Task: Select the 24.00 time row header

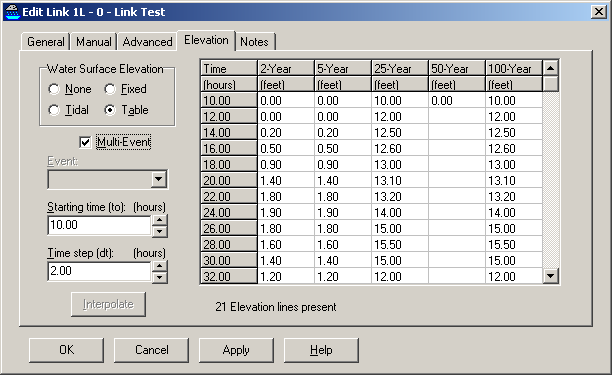Action: [x=229, y=213]
